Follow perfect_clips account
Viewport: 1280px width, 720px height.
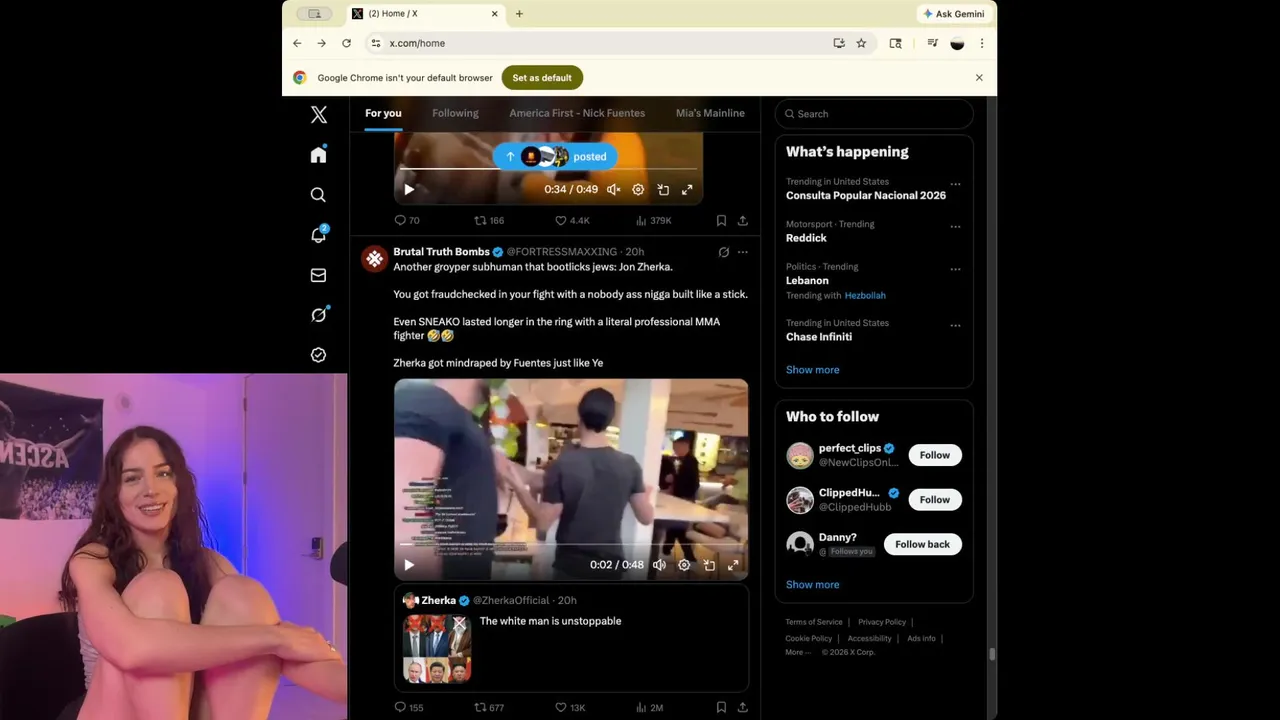click(x=935, y=455)
